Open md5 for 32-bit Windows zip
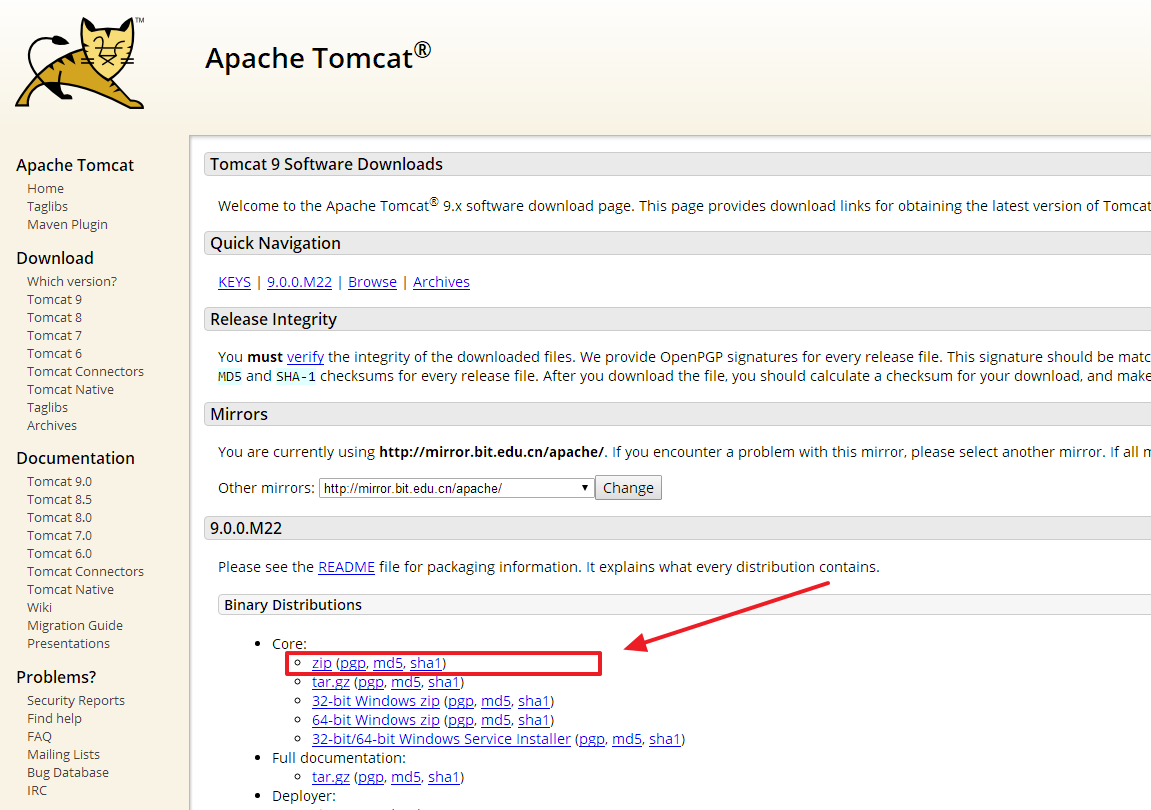The width and height of the screenshot is (1151, 810). pyautogui.click(x=496, y=701)
